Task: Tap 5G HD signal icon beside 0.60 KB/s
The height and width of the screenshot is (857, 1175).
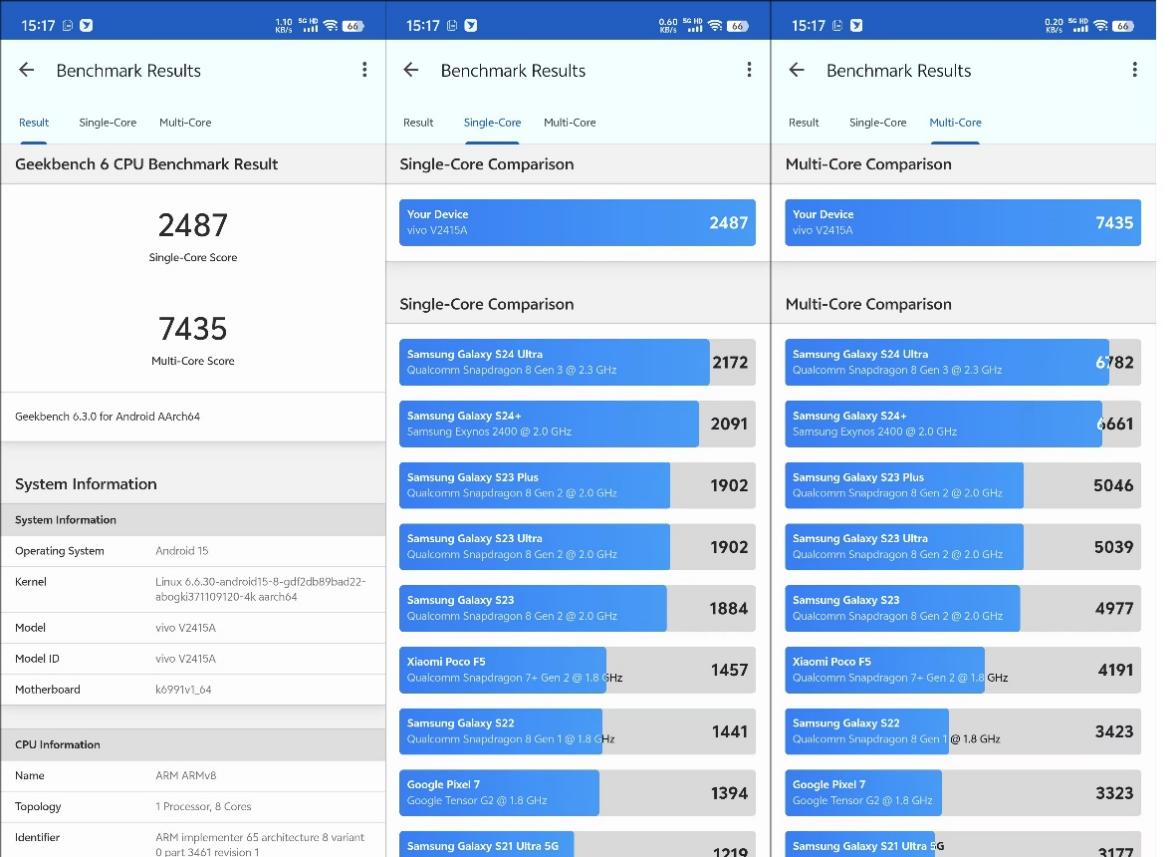Action: [x=692, y=25]
